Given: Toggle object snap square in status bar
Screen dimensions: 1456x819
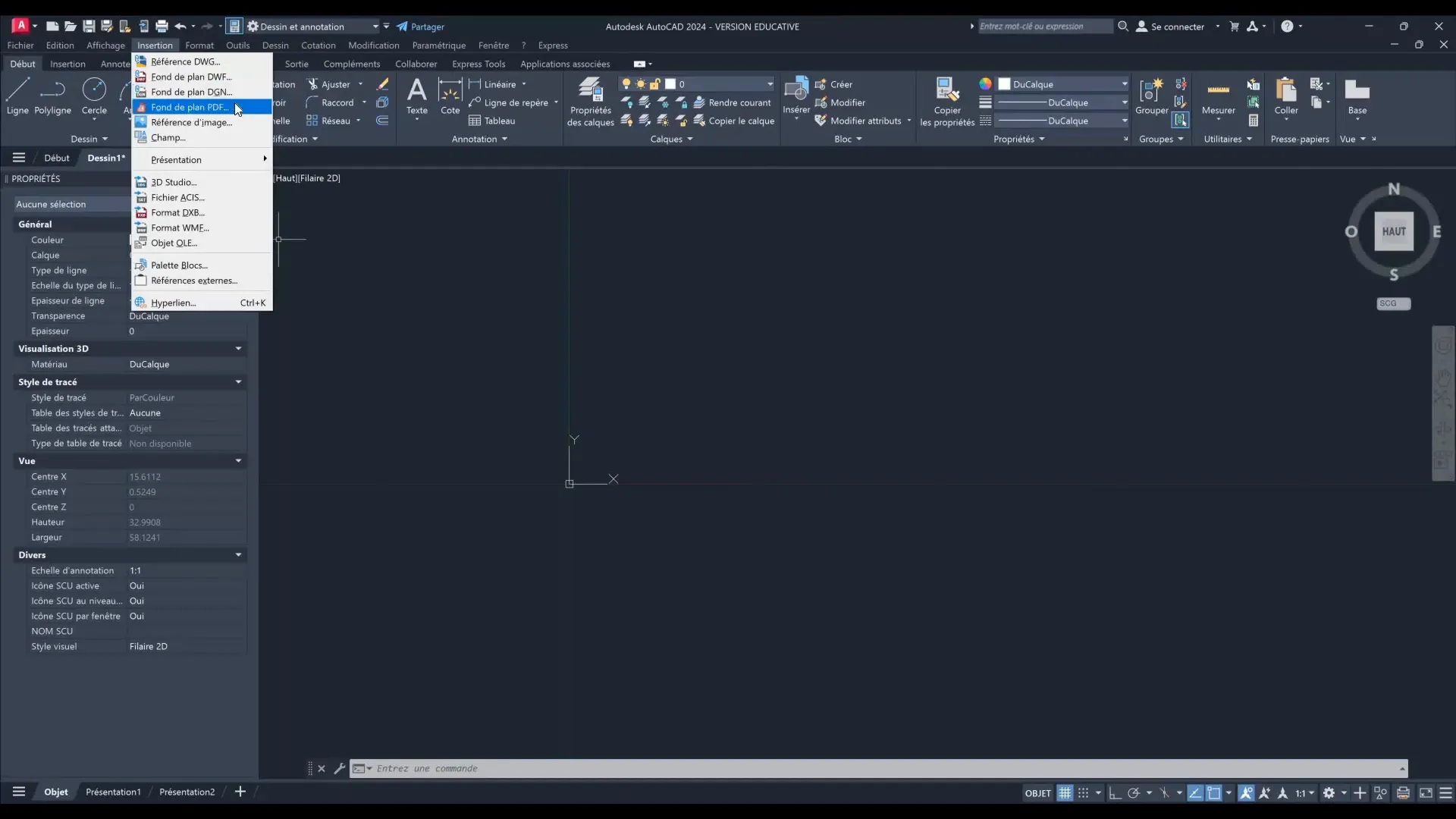Looking at the screenshot, I should click(x=1213, y=793).
